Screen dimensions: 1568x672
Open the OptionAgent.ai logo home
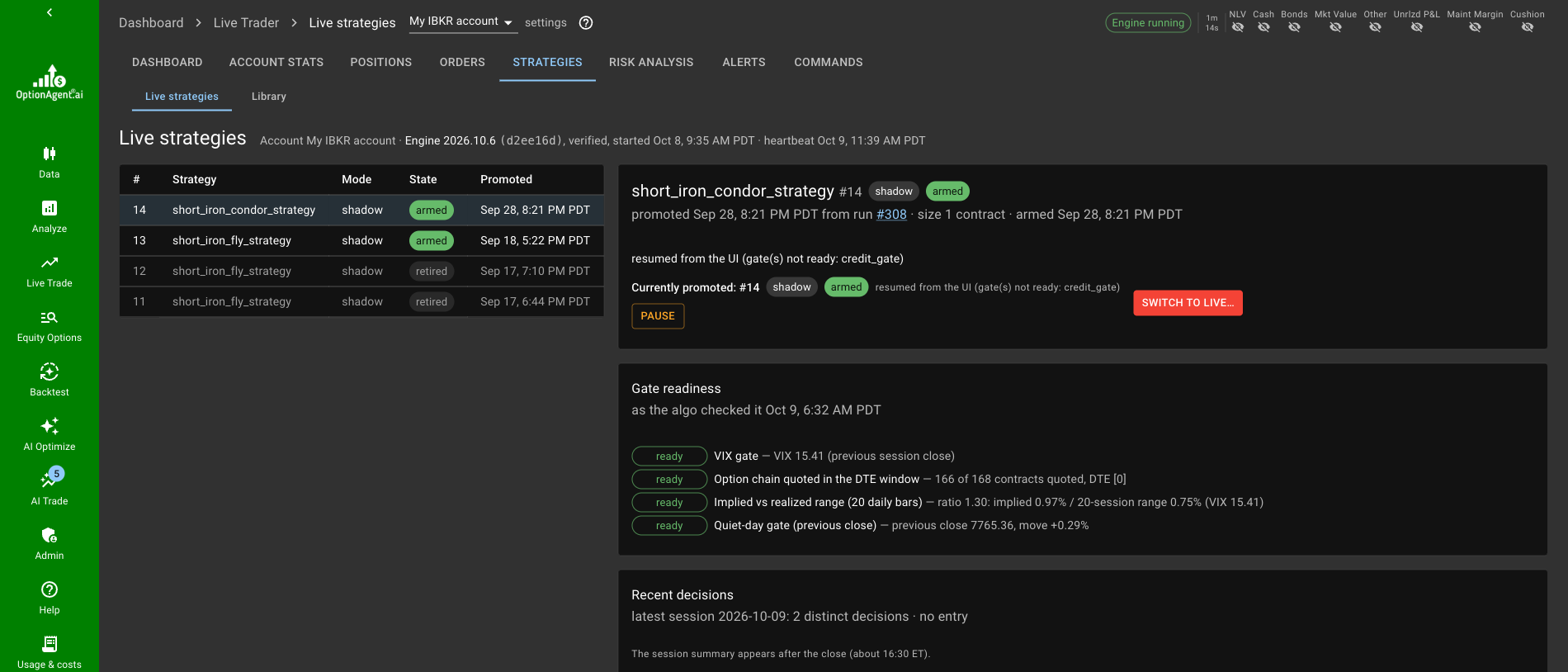(x=50, y=83)
